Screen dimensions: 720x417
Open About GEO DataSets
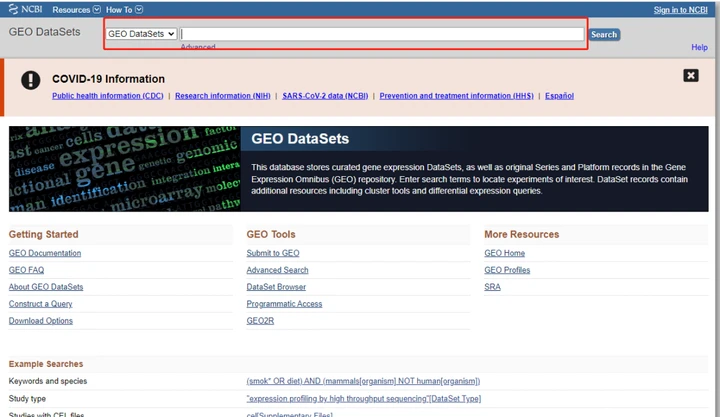pos(46,287)
